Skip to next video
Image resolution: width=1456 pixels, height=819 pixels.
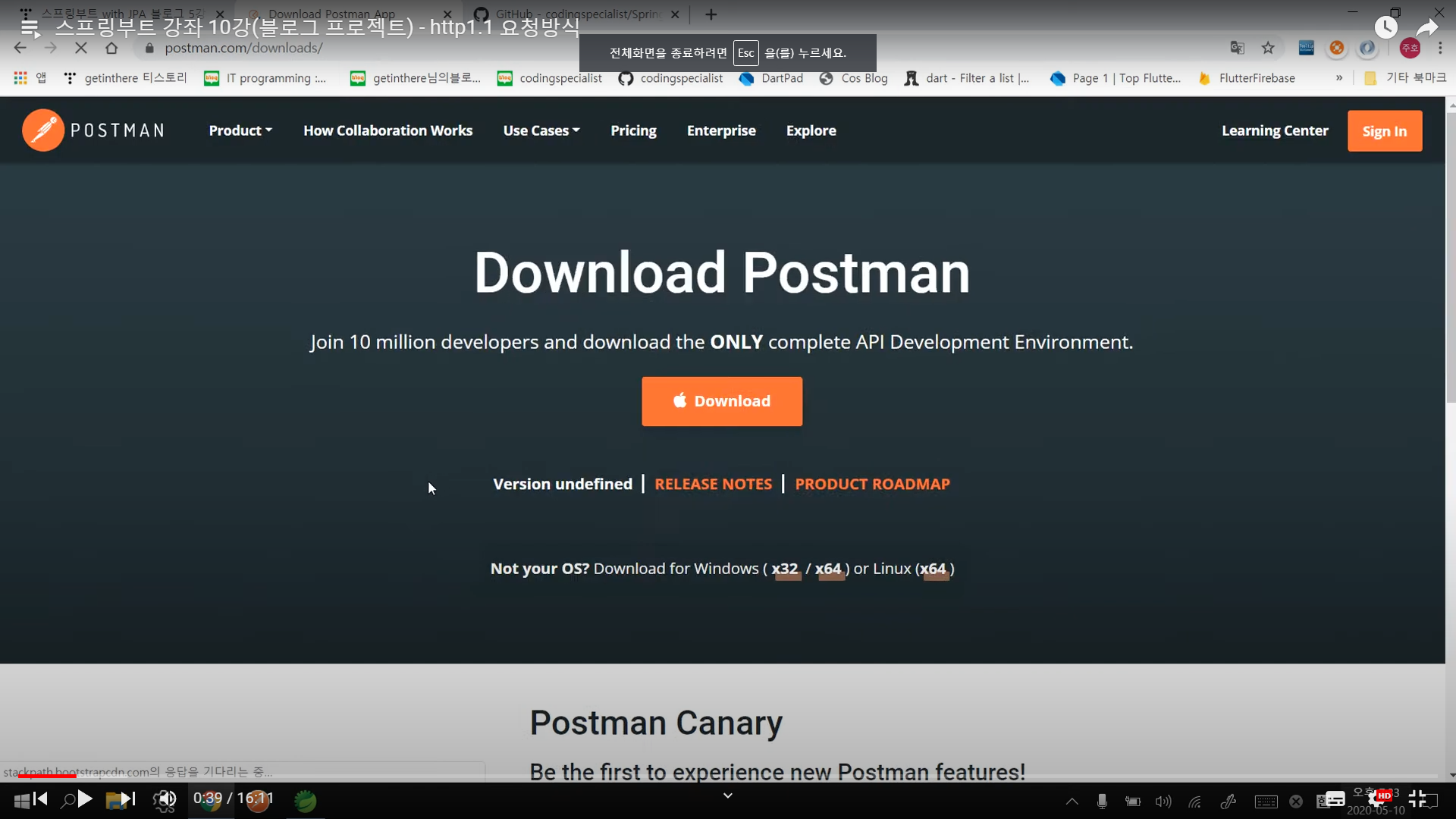[x=127, y=799]
